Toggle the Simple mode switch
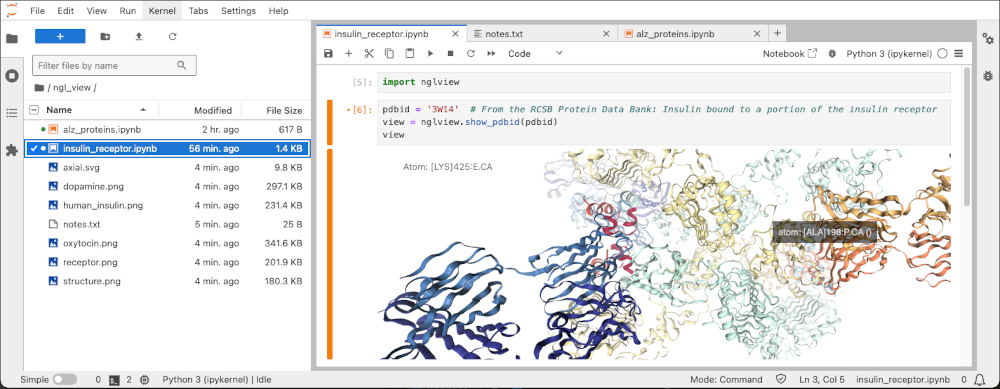 point(65,379)
